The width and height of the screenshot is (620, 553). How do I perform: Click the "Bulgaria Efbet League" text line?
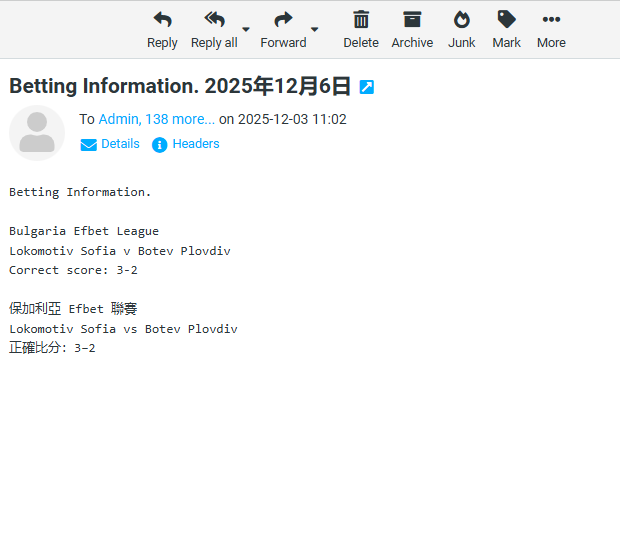click(x=84, y=231)
